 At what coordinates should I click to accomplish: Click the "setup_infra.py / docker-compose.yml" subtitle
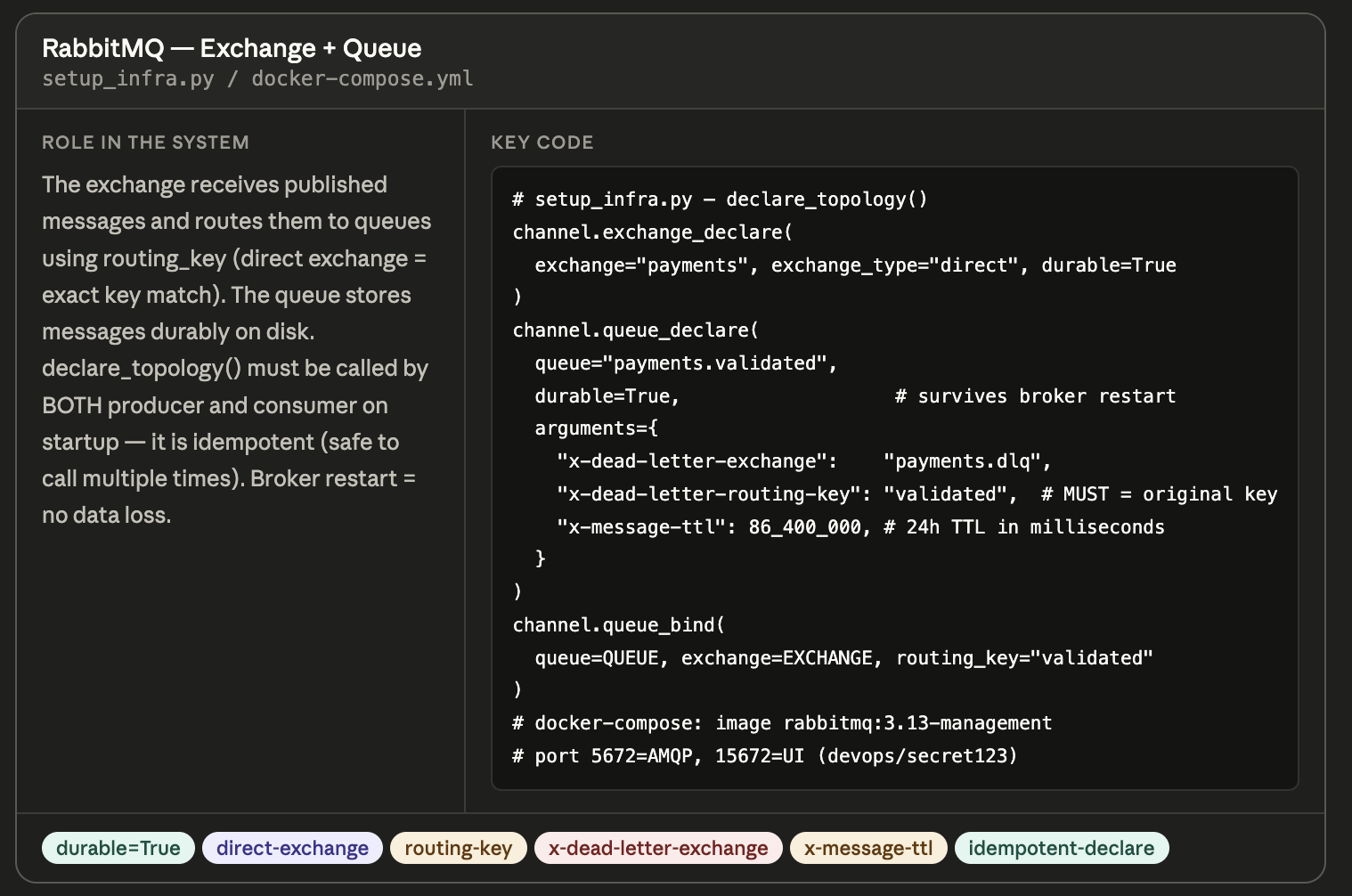pos(257,78)
